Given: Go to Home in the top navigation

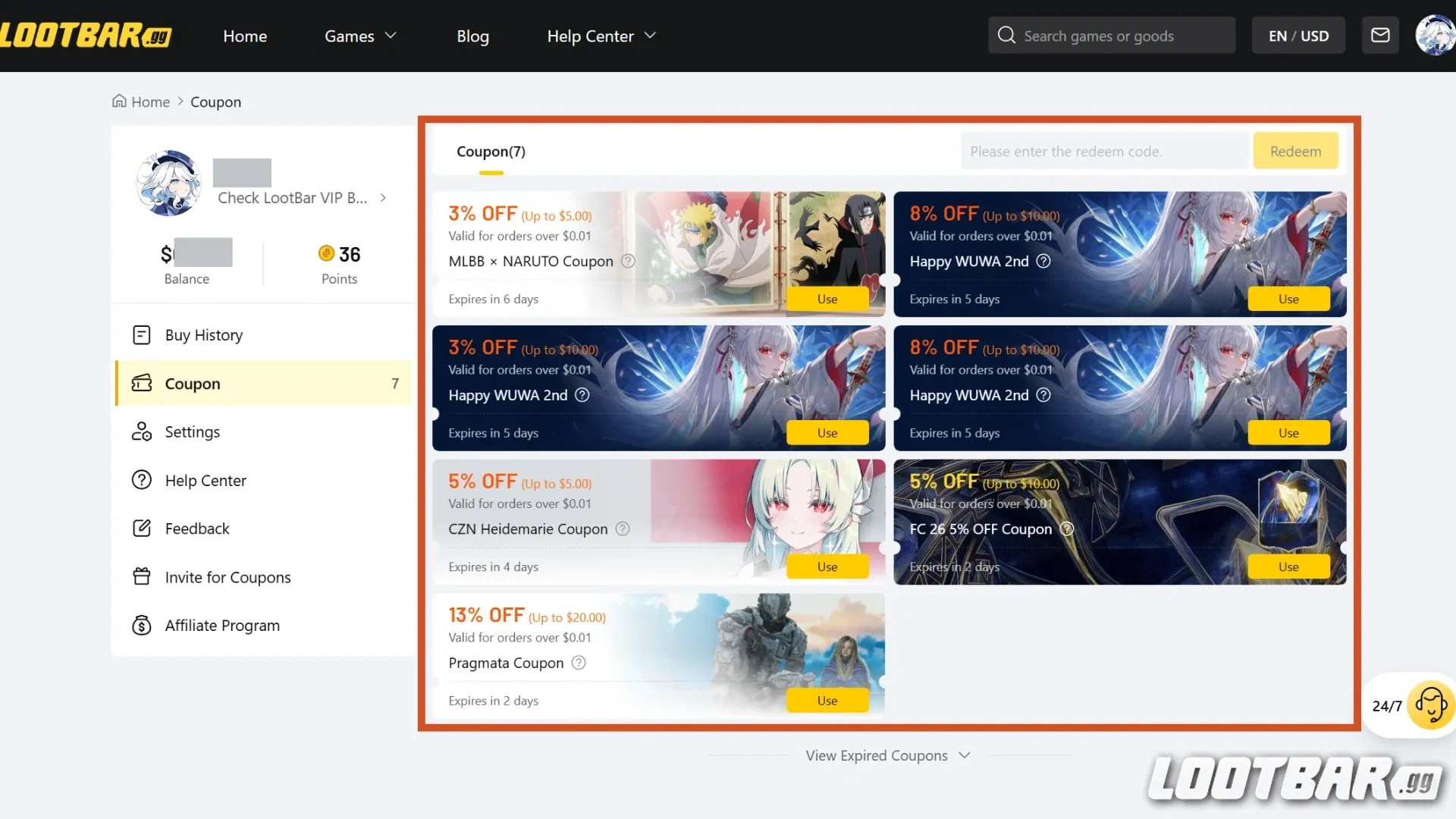Looking at the screenshot, I should [x=245, y=36].
